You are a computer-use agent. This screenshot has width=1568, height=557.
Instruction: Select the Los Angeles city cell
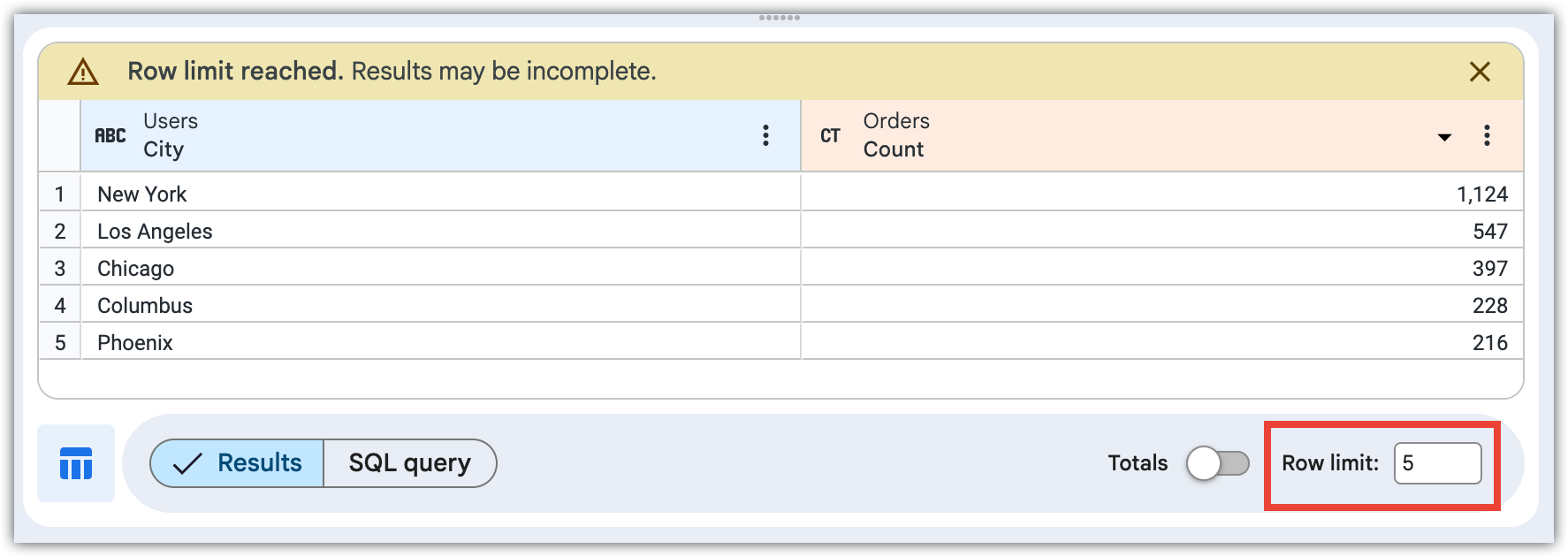pos(155,231)
